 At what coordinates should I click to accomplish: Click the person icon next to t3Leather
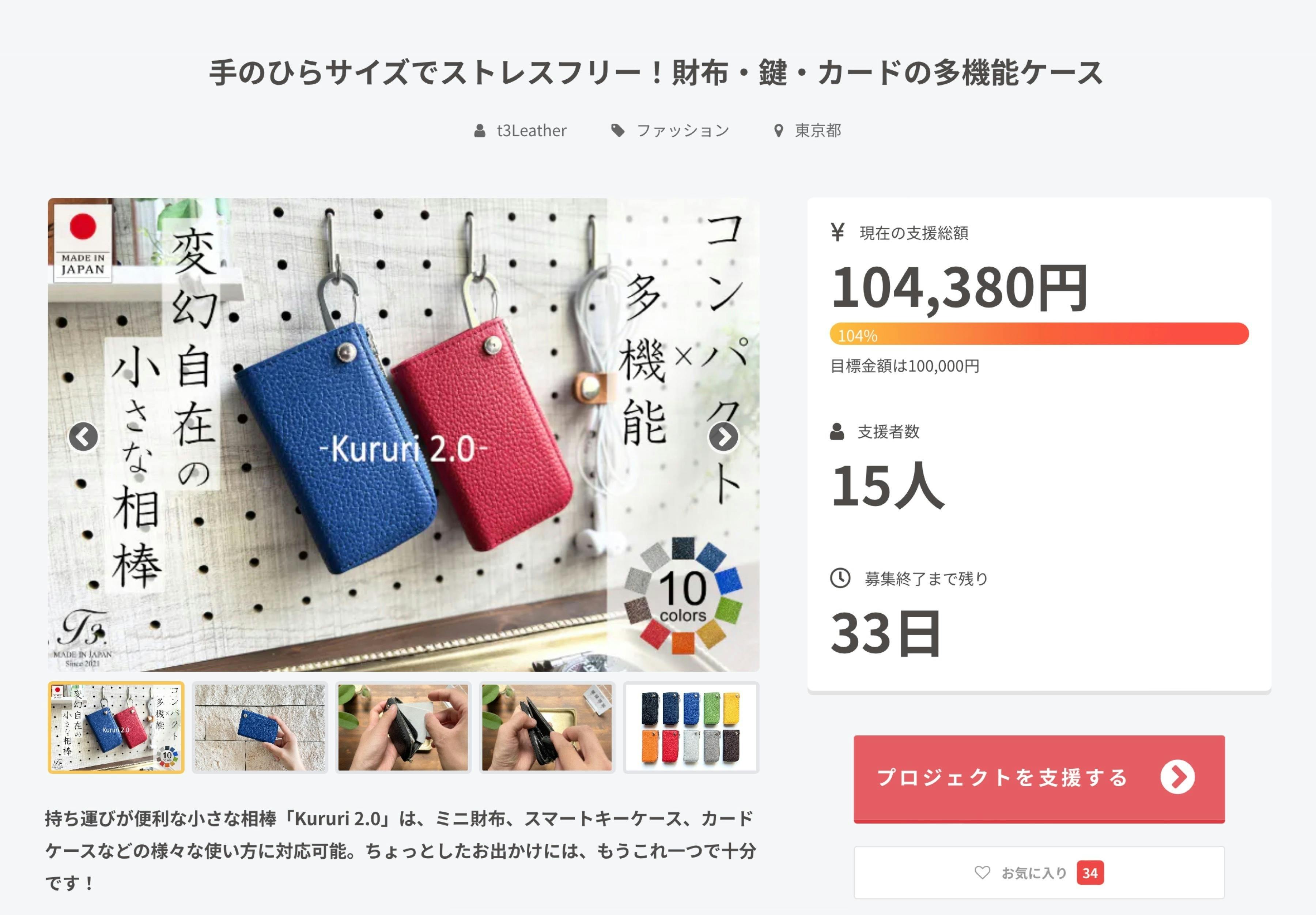[480, 131]
